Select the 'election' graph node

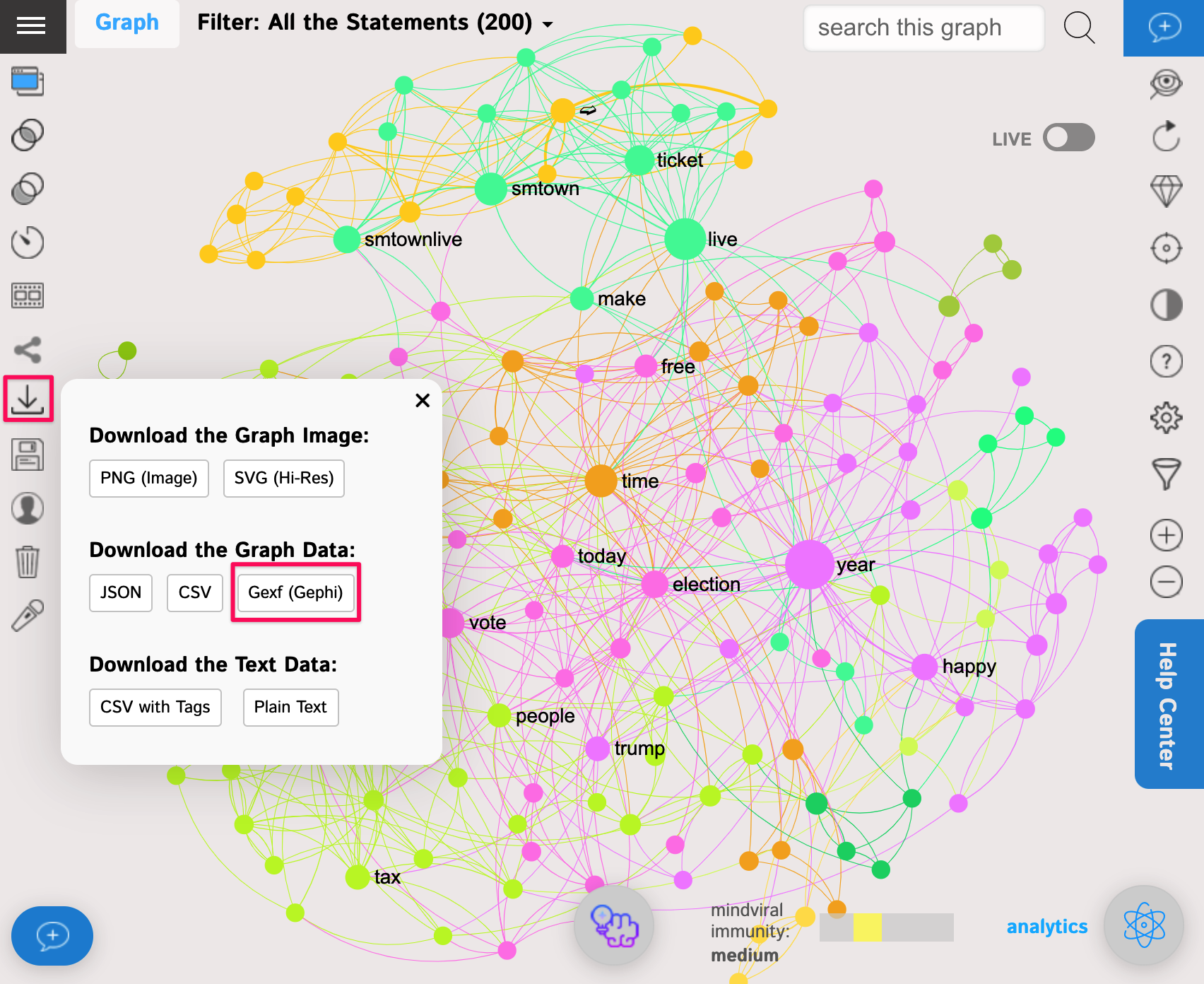point(655,585)
